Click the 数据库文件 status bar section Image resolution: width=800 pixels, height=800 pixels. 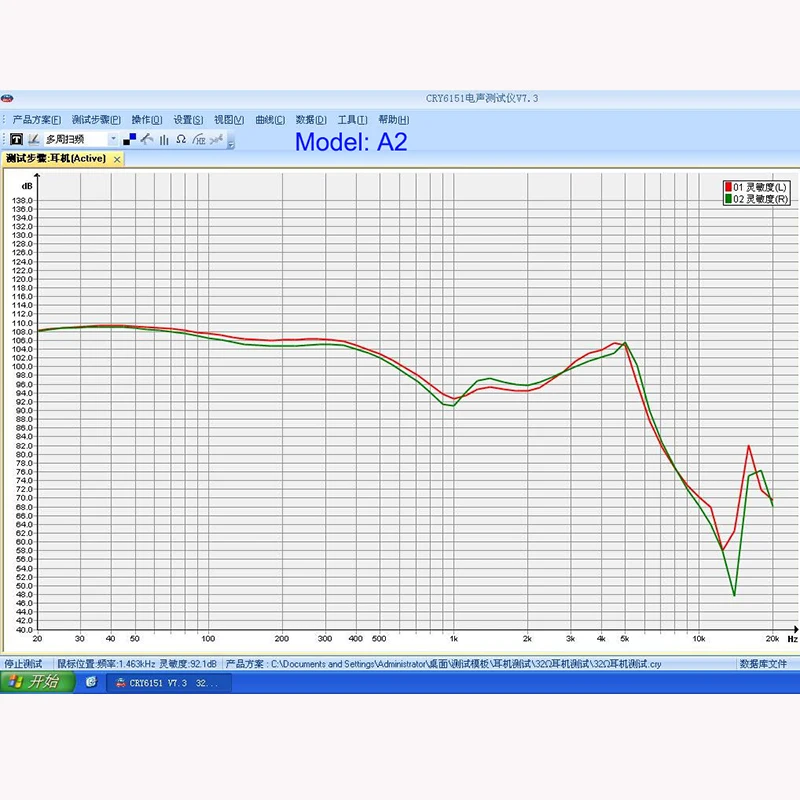click(763, 663)
